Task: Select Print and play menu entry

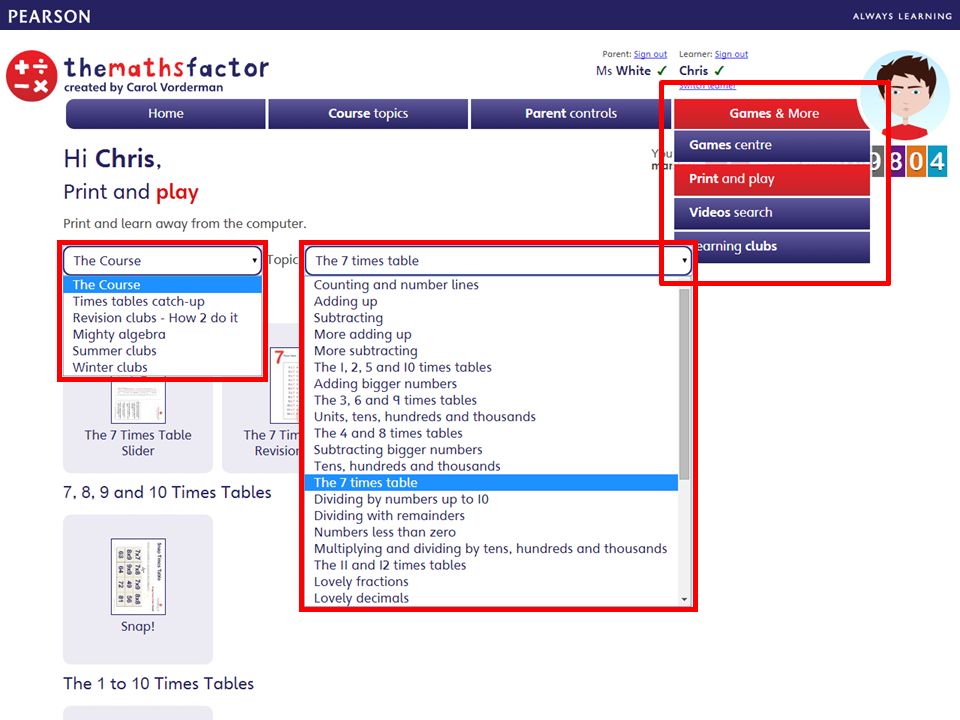Action: tap(772, 179)
